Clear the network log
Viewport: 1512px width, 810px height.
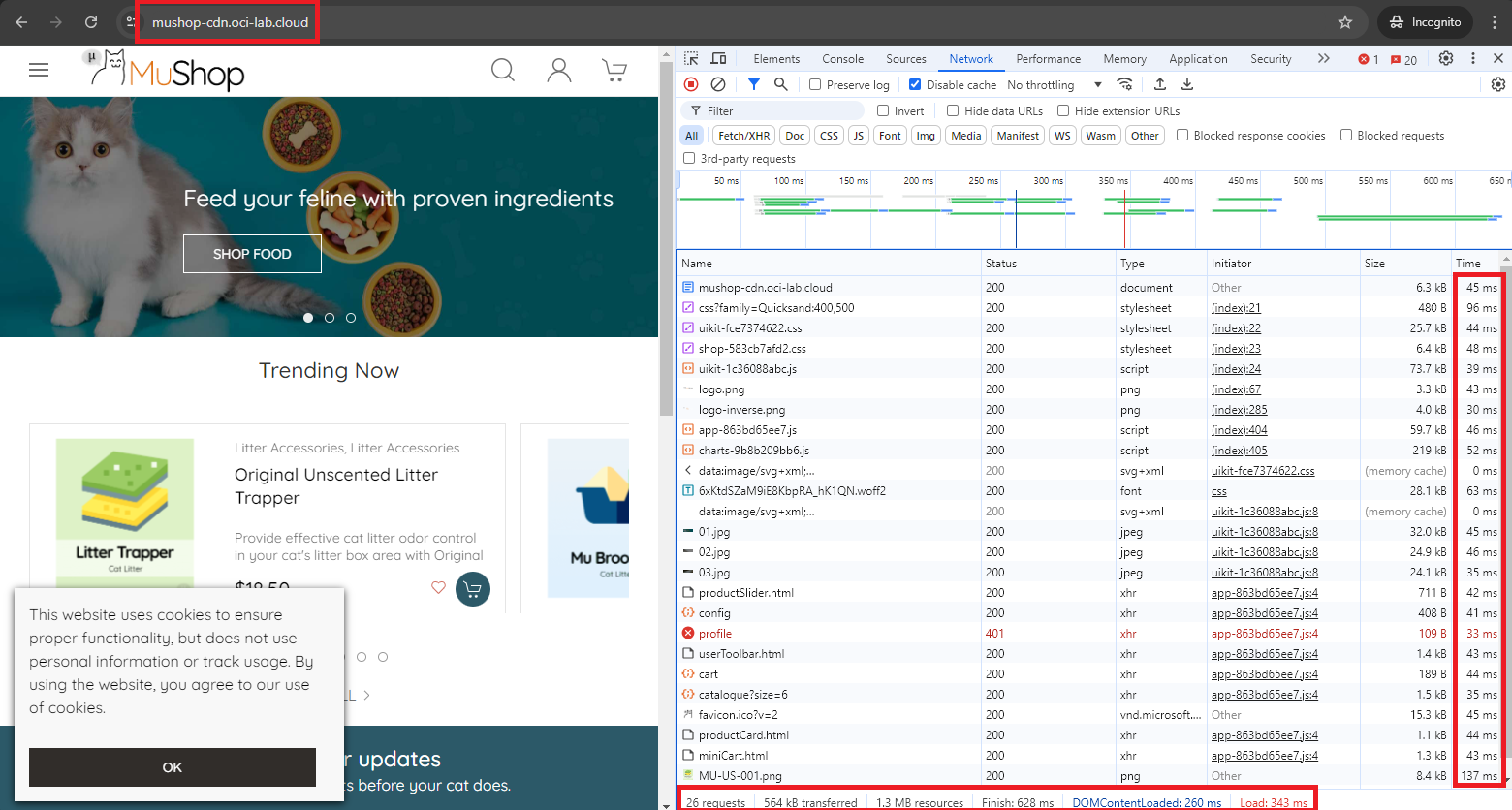click(x=718, y=84)
